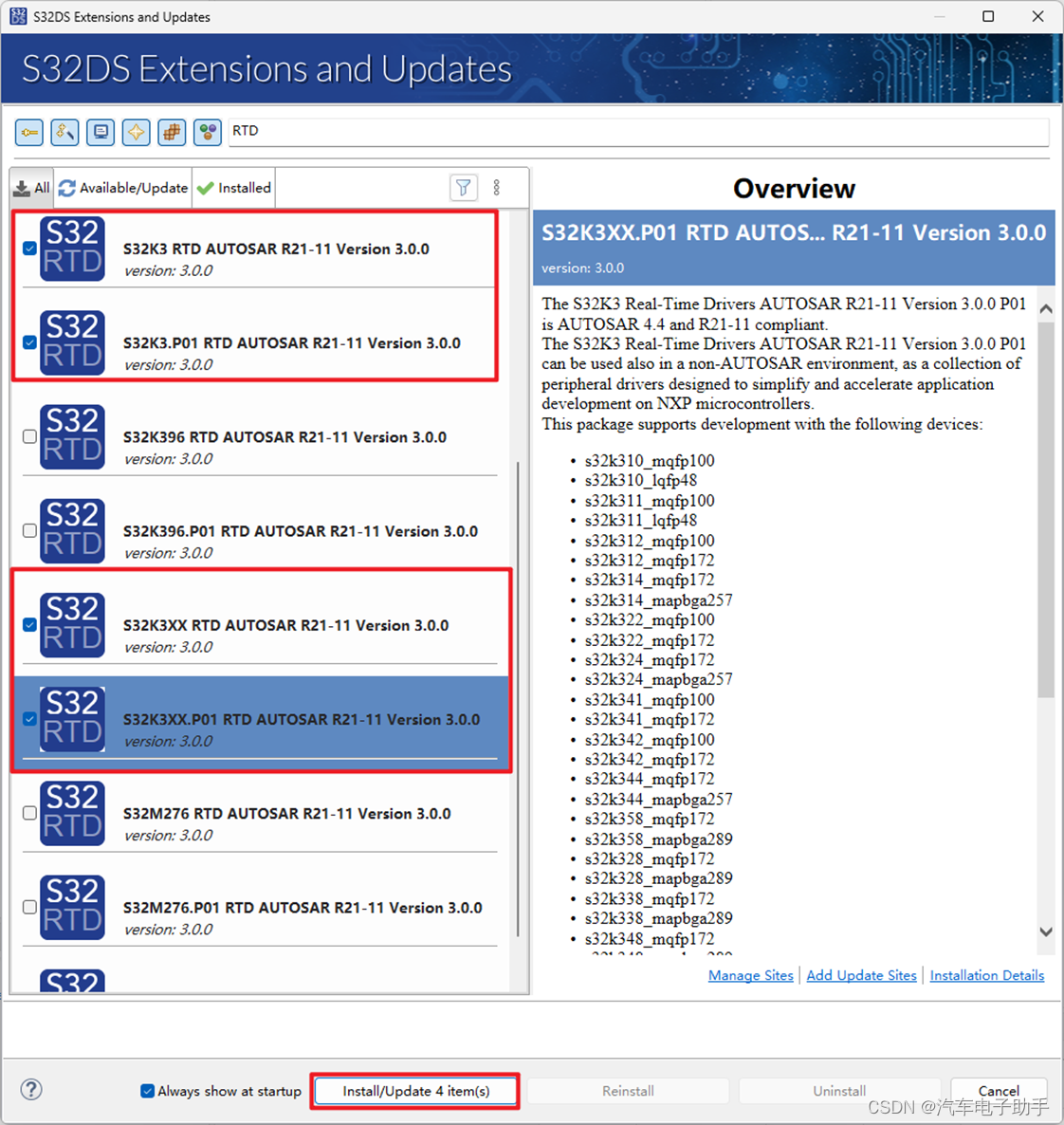Click the Reinstall button
The width and height of the screenshot is (1064, 1125).
pyautogui.click(x=628, y=1091)
